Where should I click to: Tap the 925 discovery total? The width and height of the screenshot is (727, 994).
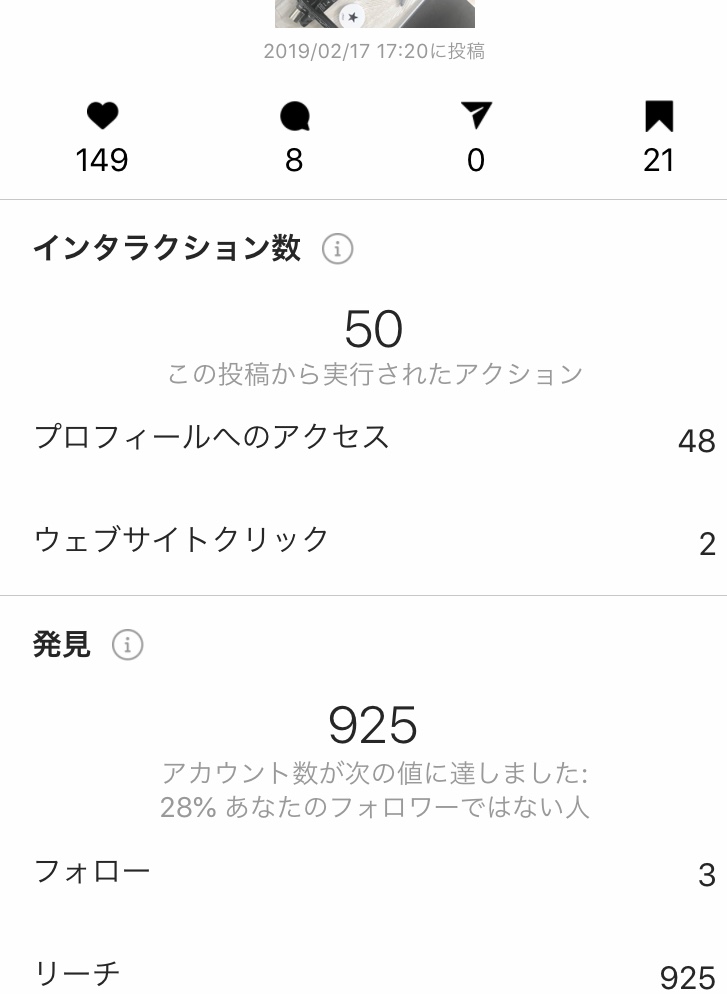click(x=373, y=726)
